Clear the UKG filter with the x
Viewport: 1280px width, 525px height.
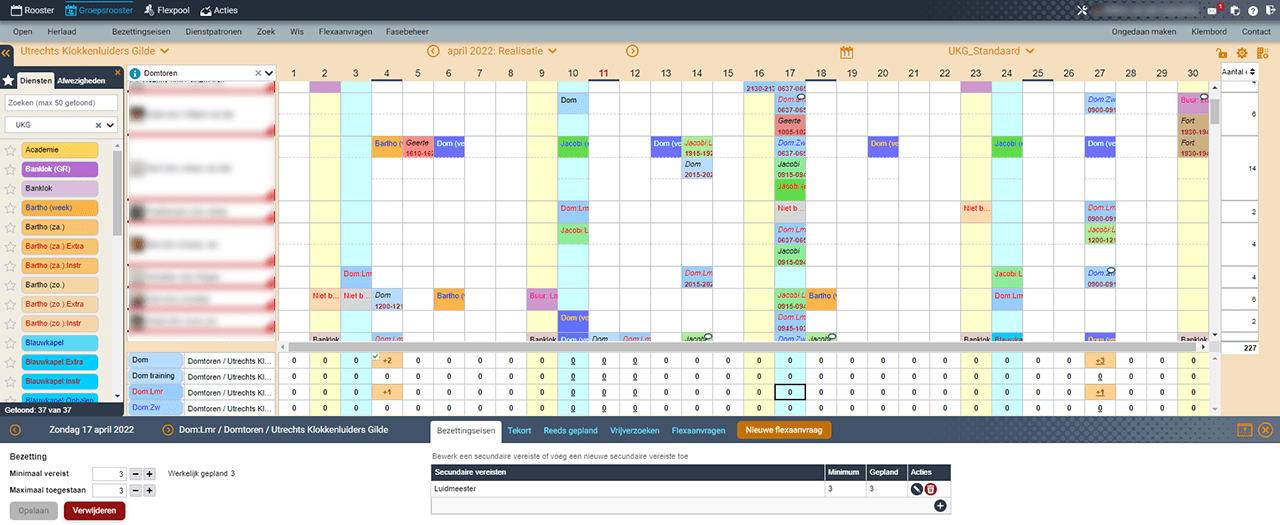pos(98,125)
